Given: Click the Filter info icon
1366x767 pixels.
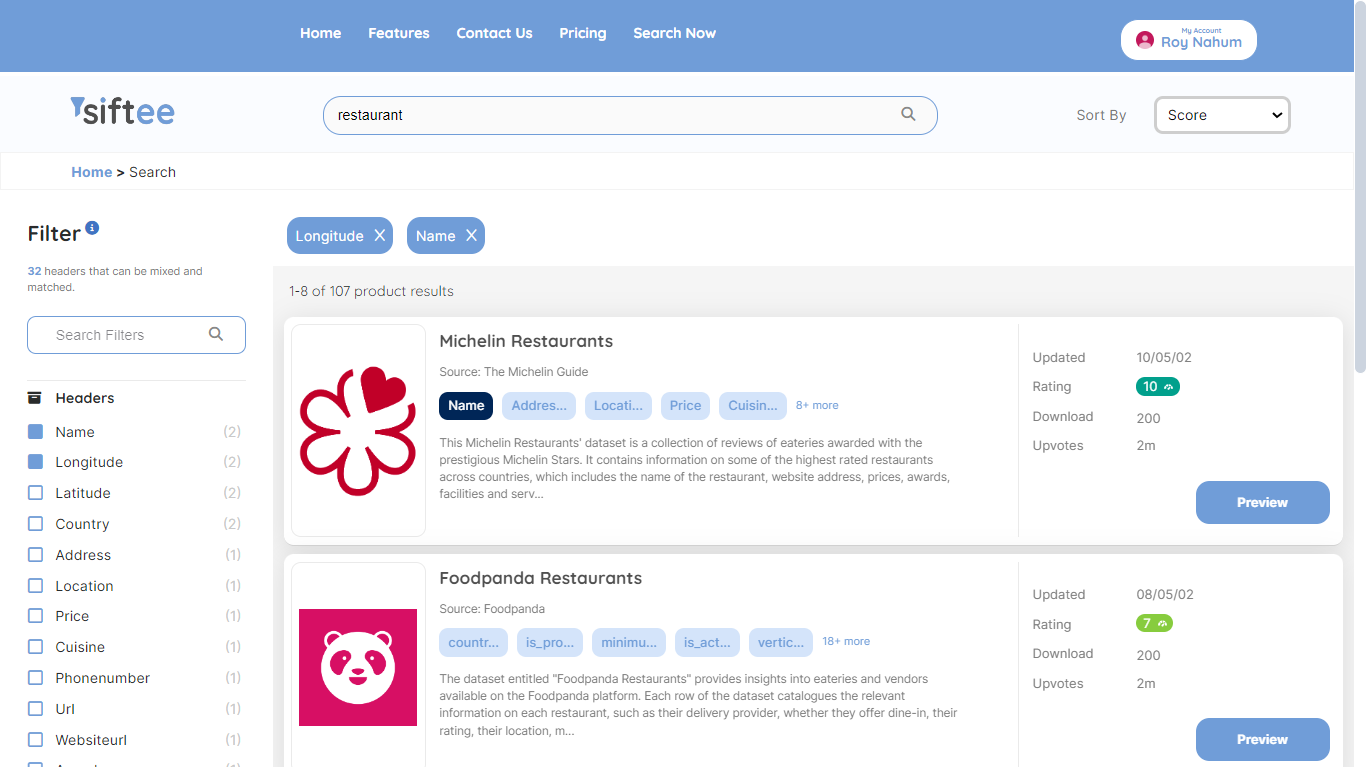Looking at the screenshot, I should click(92, 228).
